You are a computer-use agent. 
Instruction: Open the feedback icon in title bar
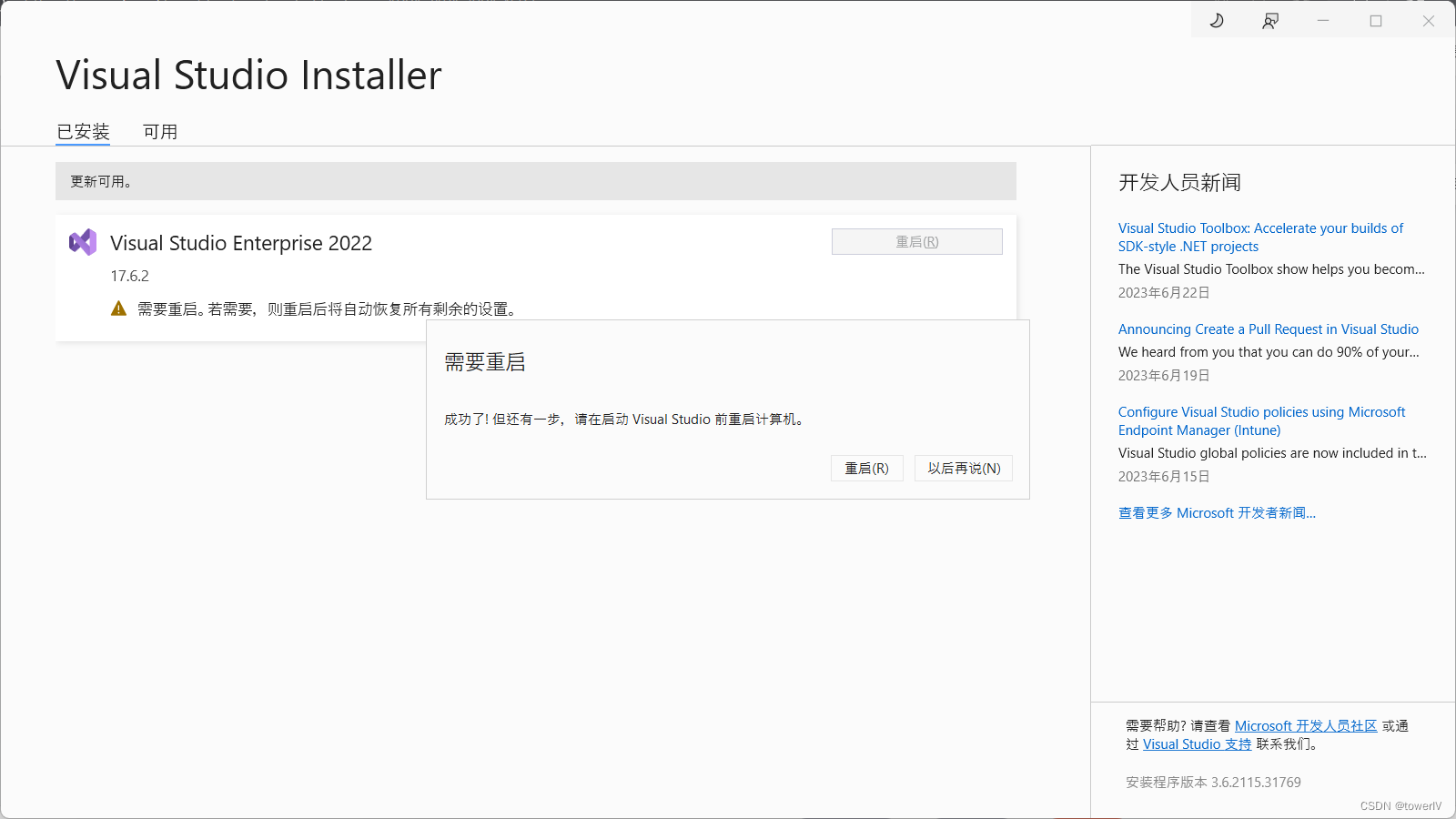point(1270,20)
